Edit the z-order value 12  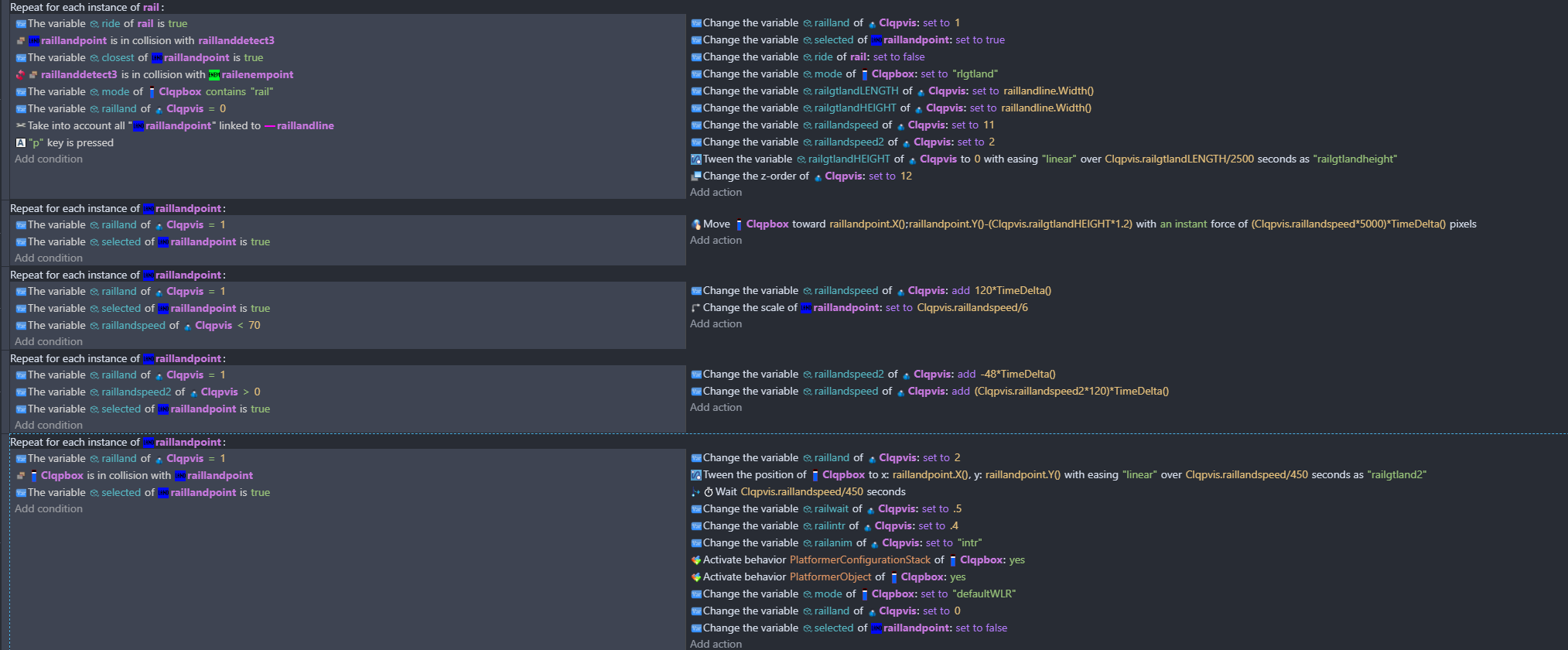click(x=906, y=176)
